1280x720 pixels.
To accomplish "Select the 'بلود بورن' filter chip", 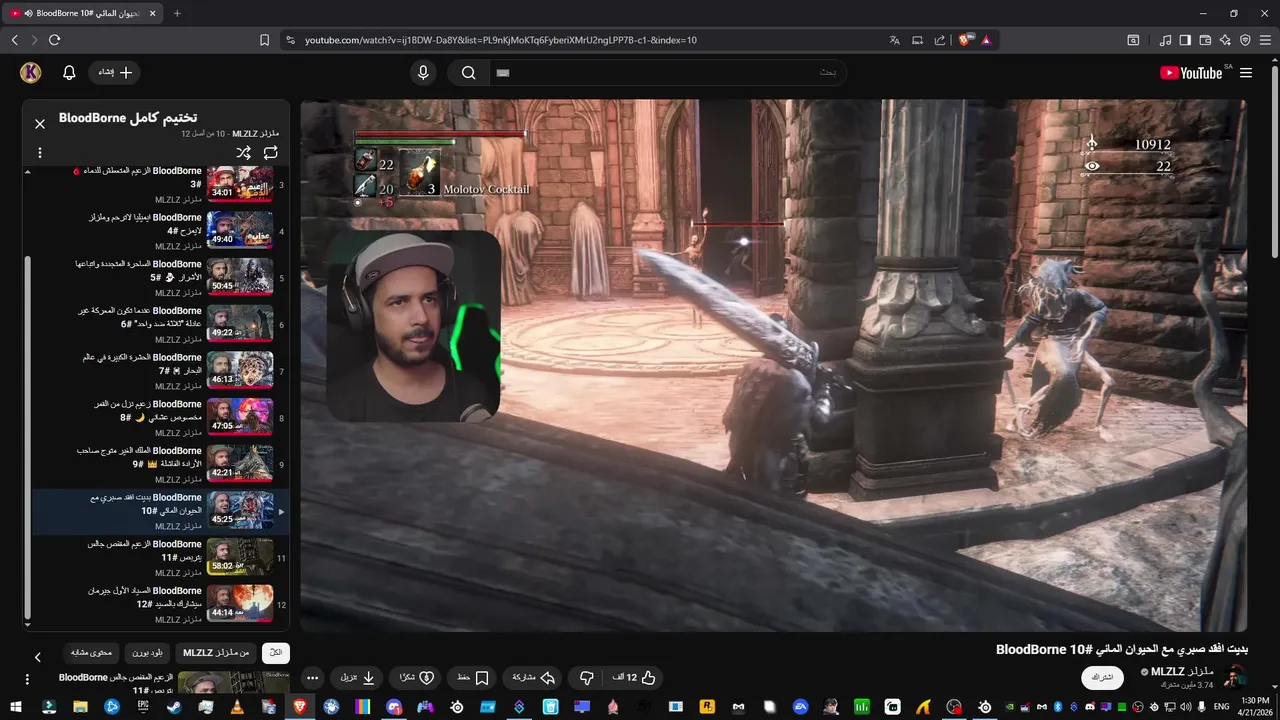I will (147, 653).
